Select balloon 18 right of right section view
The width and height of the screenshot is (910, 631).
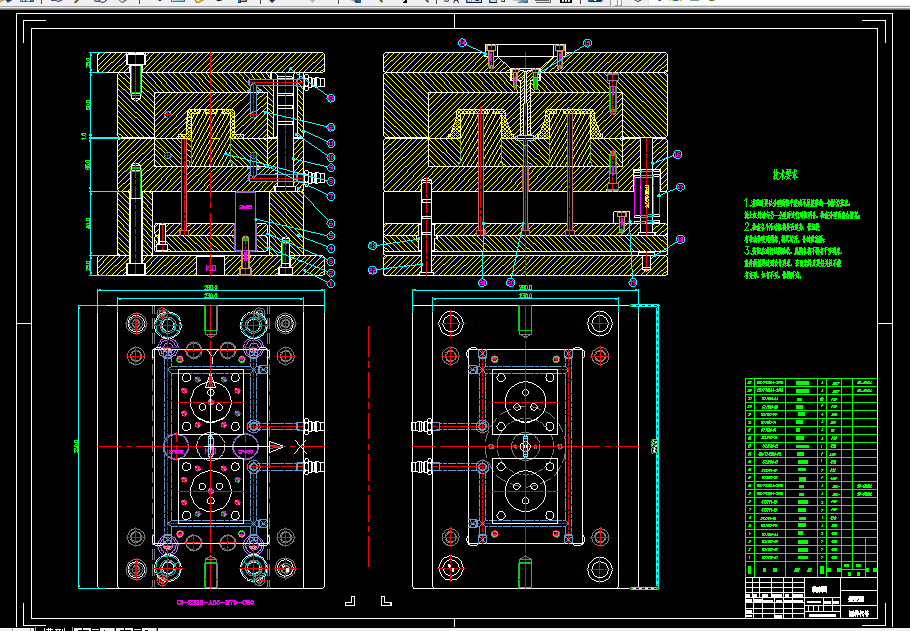coord(680,239)
